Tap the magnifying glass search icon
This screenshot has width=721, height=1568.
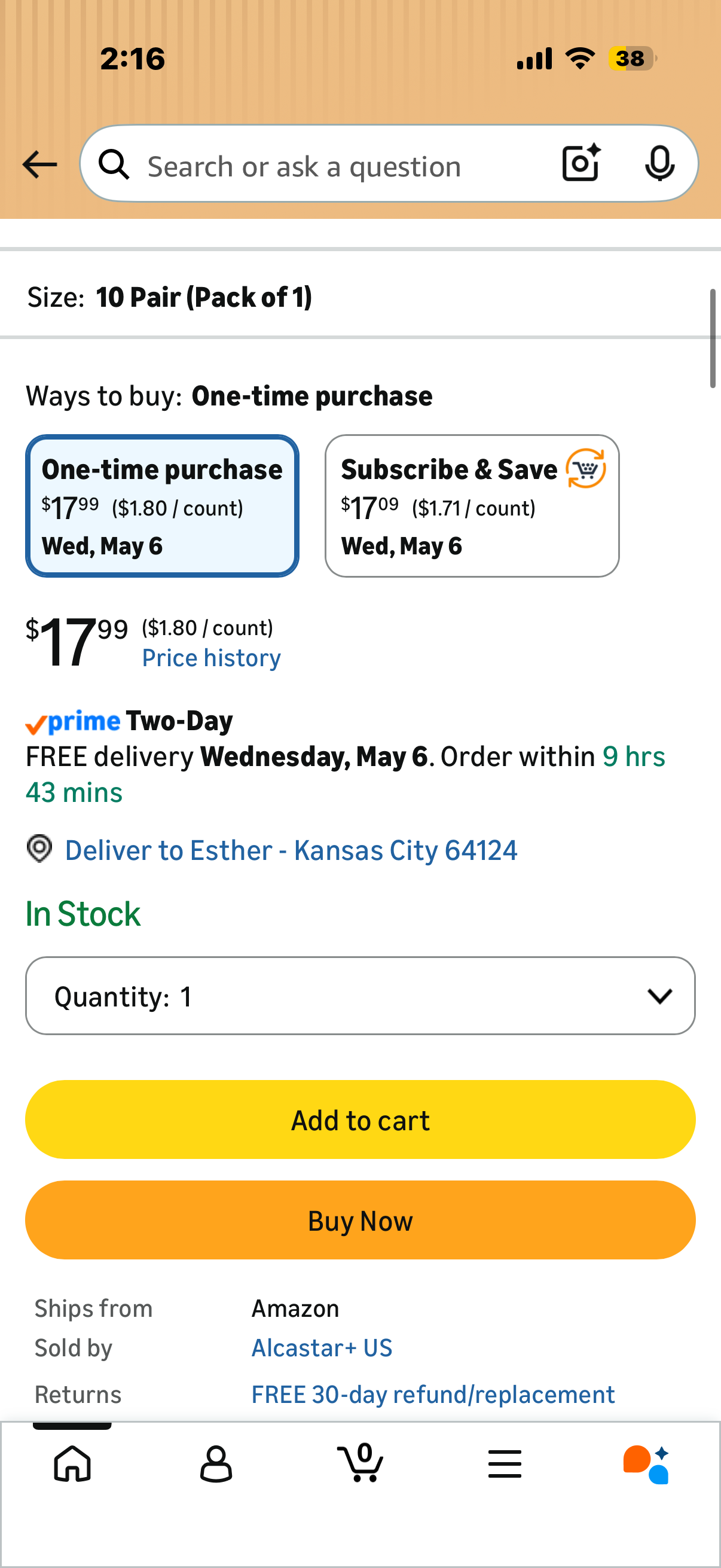click(x=114, y=164)
